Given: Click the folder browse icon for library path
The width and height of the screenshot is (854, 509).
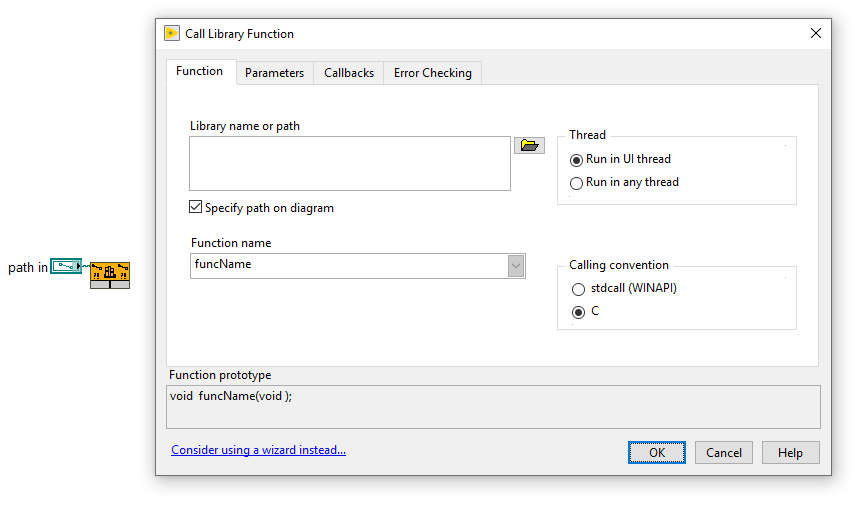Looking at the screenshot, I should pos(529,145).
